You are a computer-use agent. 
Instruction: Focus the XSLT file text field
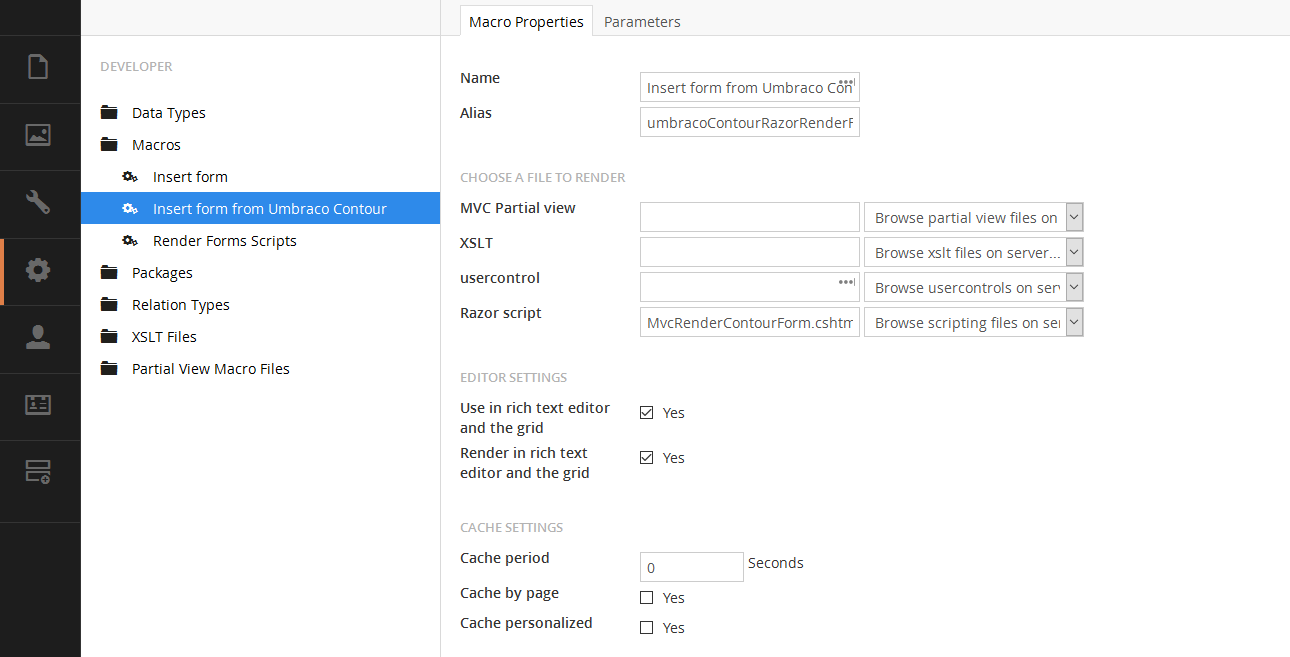[750, 252]
